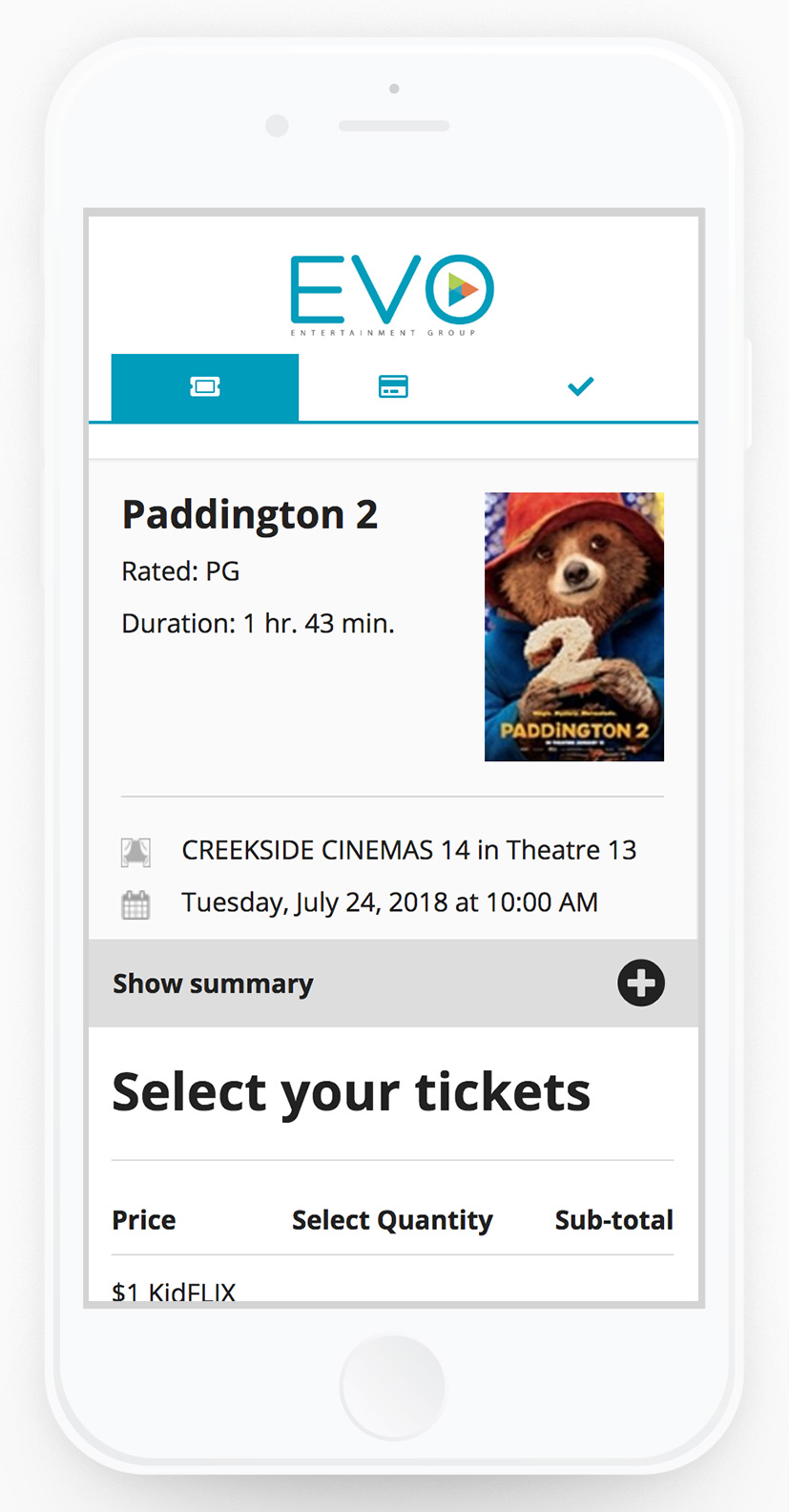
Task: Click the movie duration text
Action: click(259, 622)
